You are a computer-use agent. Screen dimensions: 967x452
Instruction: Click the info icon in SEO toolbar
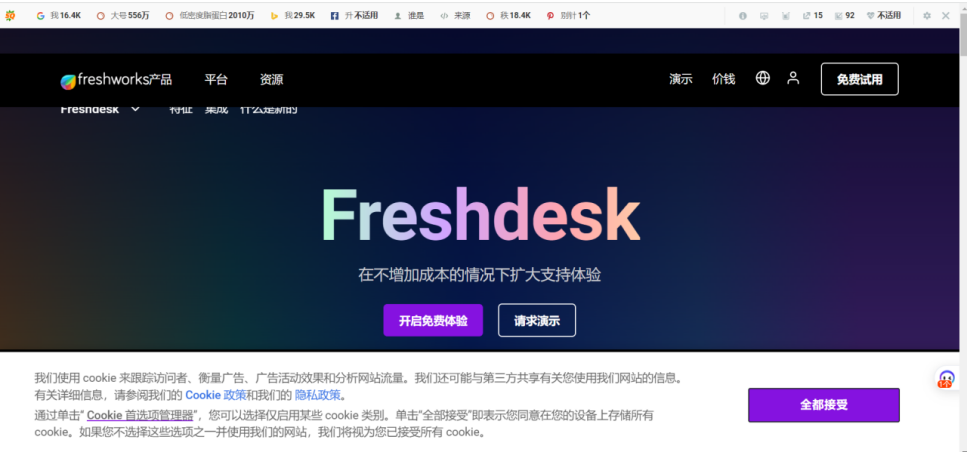pyautogui.click(x=743, y=16)
